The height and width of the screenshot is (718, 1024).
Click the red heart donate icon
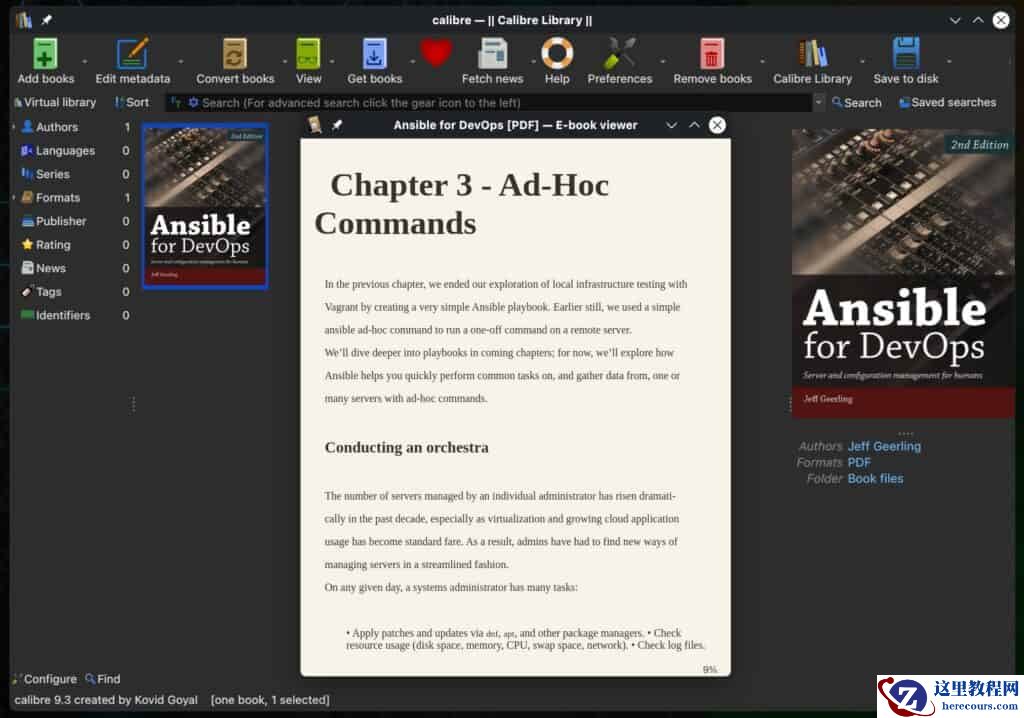(x=436, y=52)
